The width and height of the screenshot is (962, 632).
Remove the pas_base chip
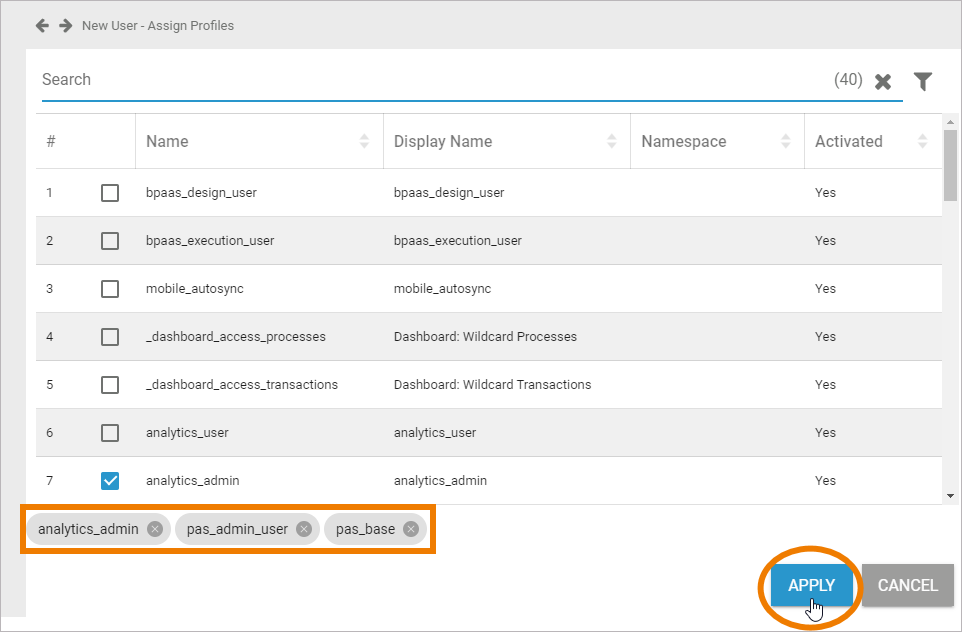[411, 529]
